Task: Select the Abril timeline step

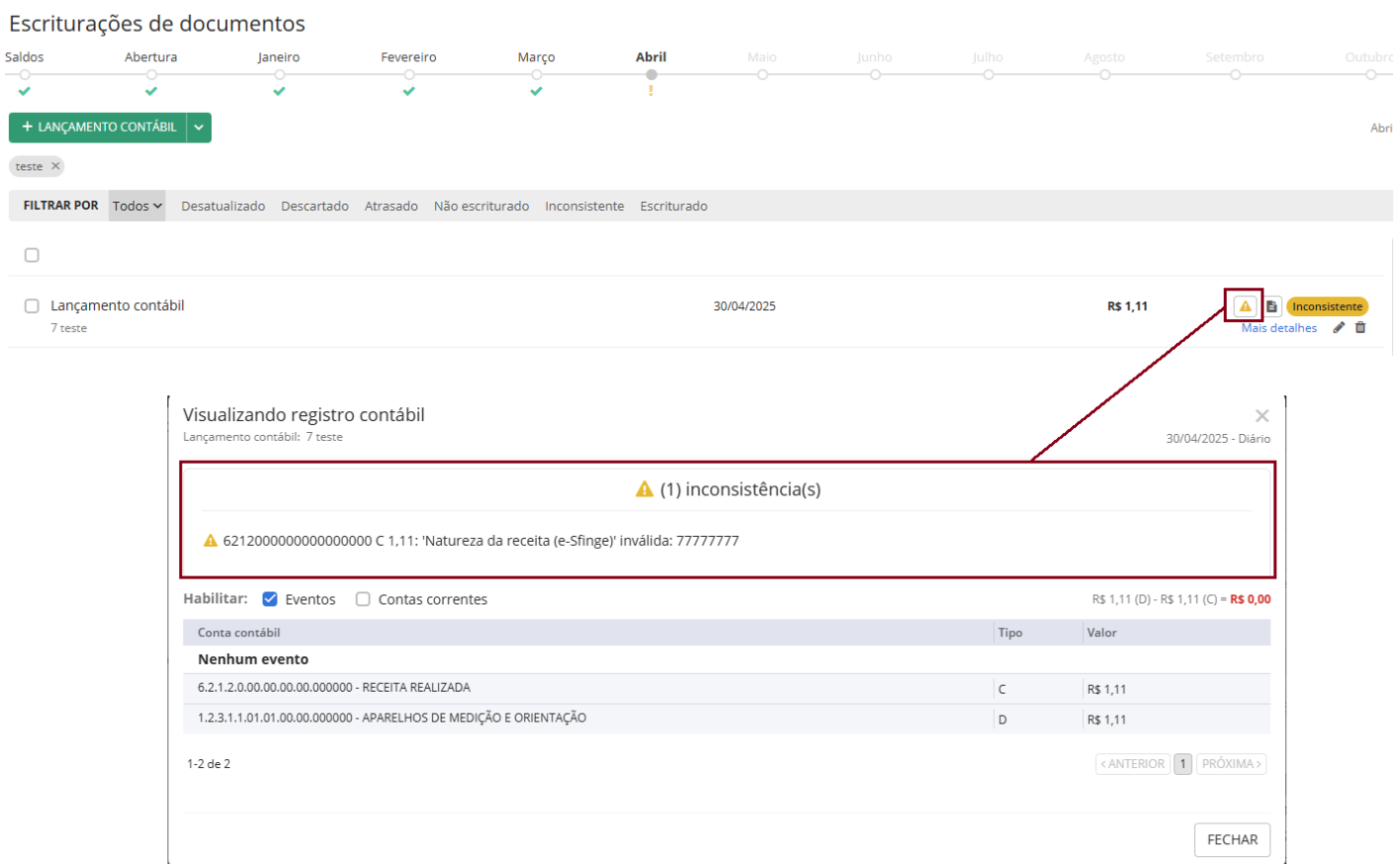Action: [x=651, y=74]
